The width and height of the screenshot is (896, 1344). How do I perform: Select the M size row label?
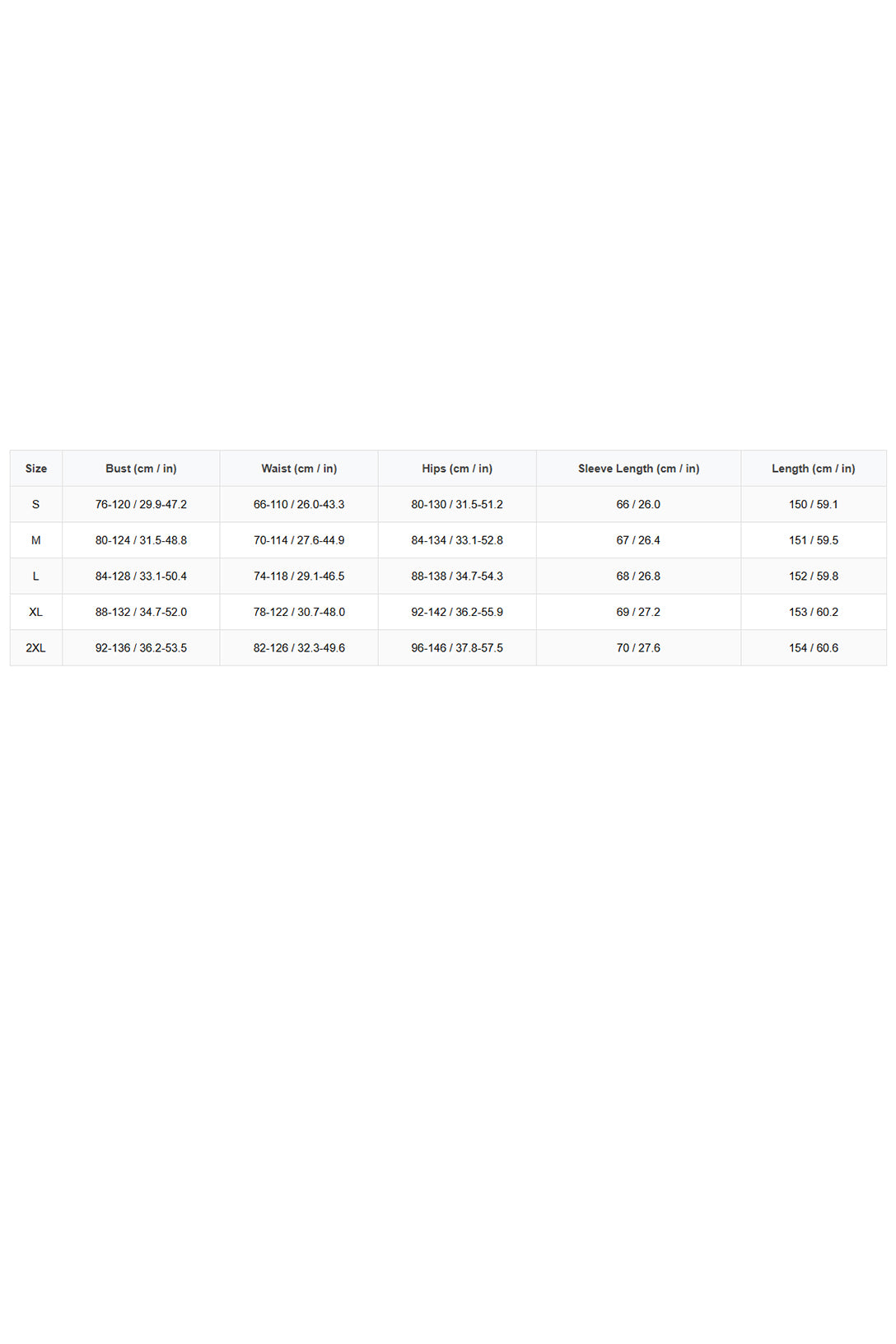[36, 540]
